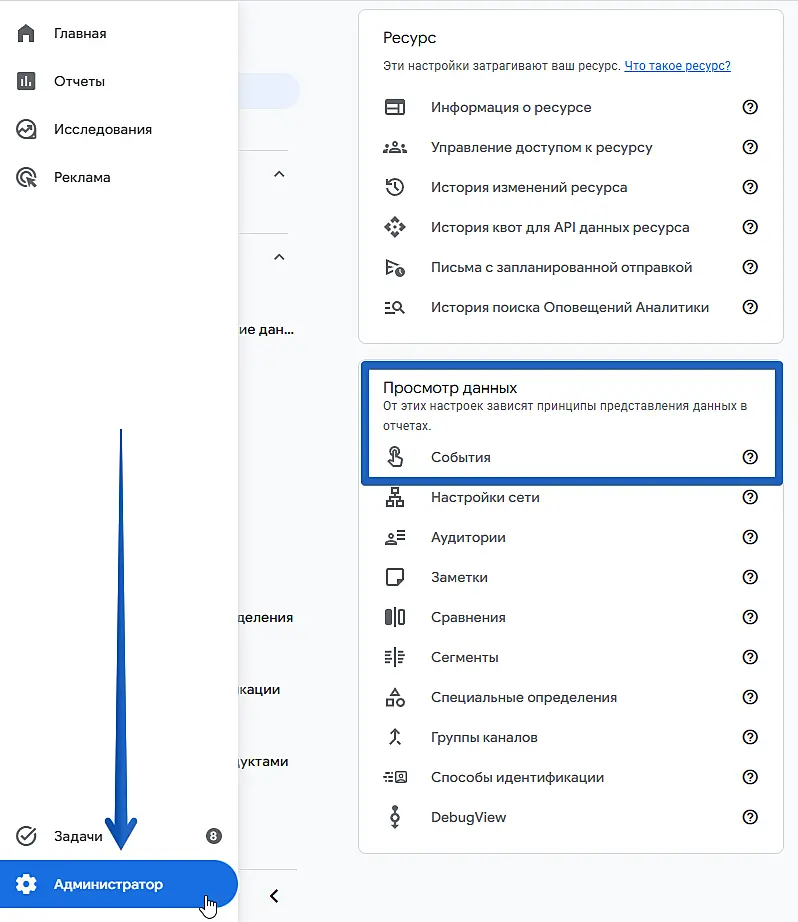798x922 pixels.
Task: Follow the Что такое ресурс? link
Action: [677, 66]
